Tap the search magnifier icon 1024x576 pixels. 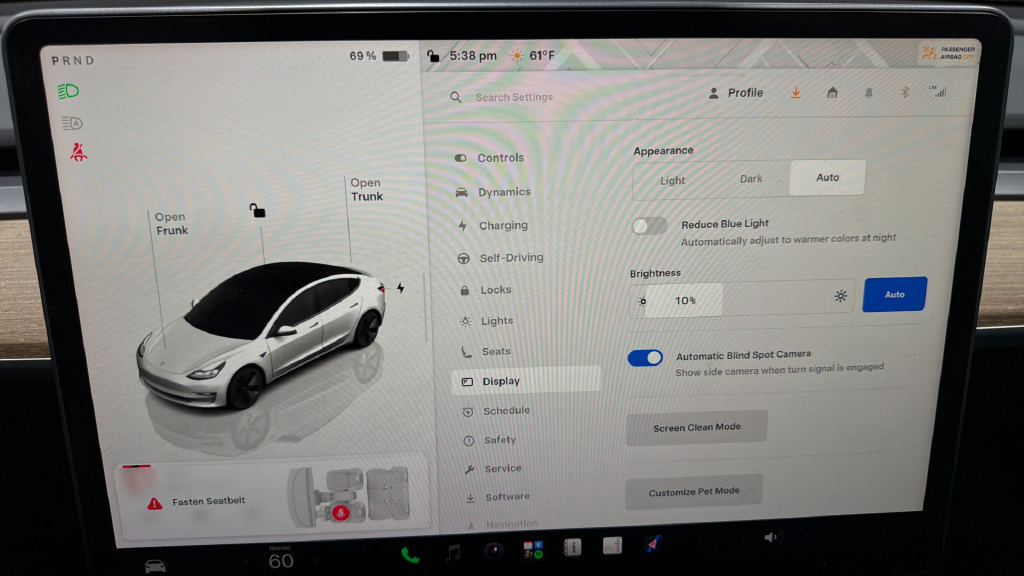455,97
